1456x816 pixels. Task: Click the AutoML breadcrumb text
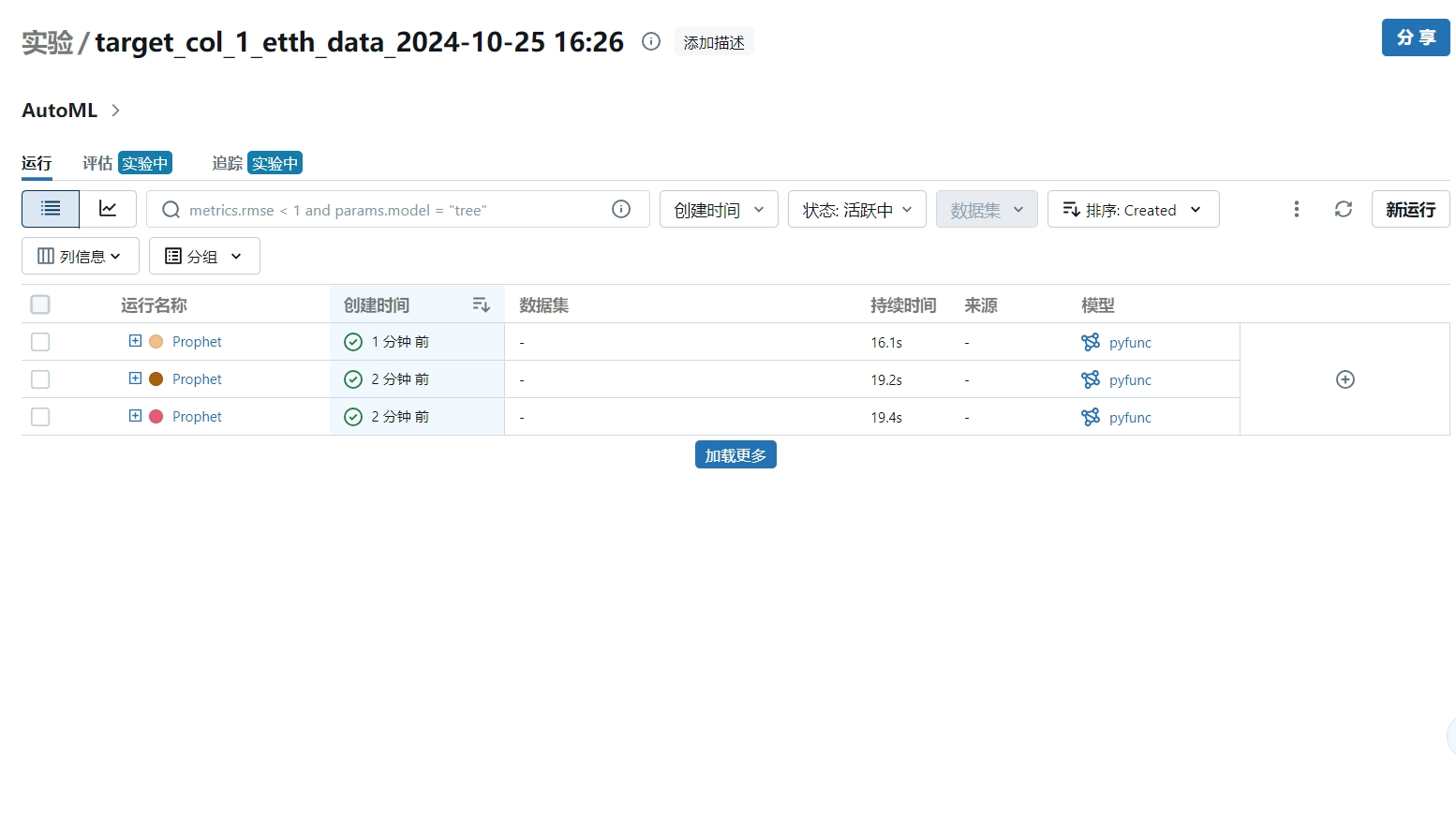59,111
